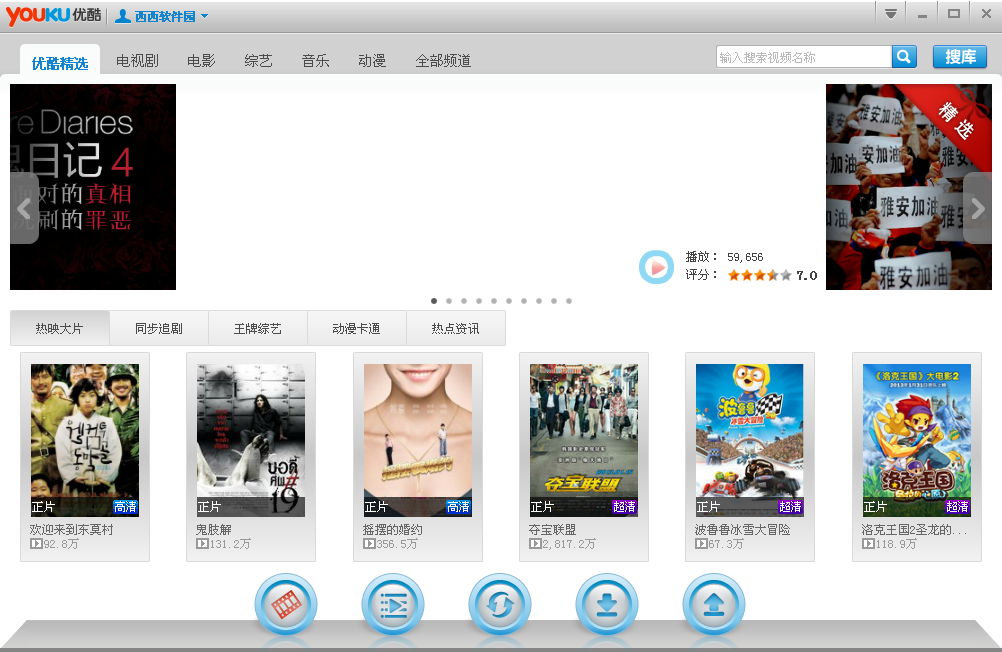This screenshot has height=652, width=1002.
Task: Select the last carousel dot
Action: click(x=569, y=300)
